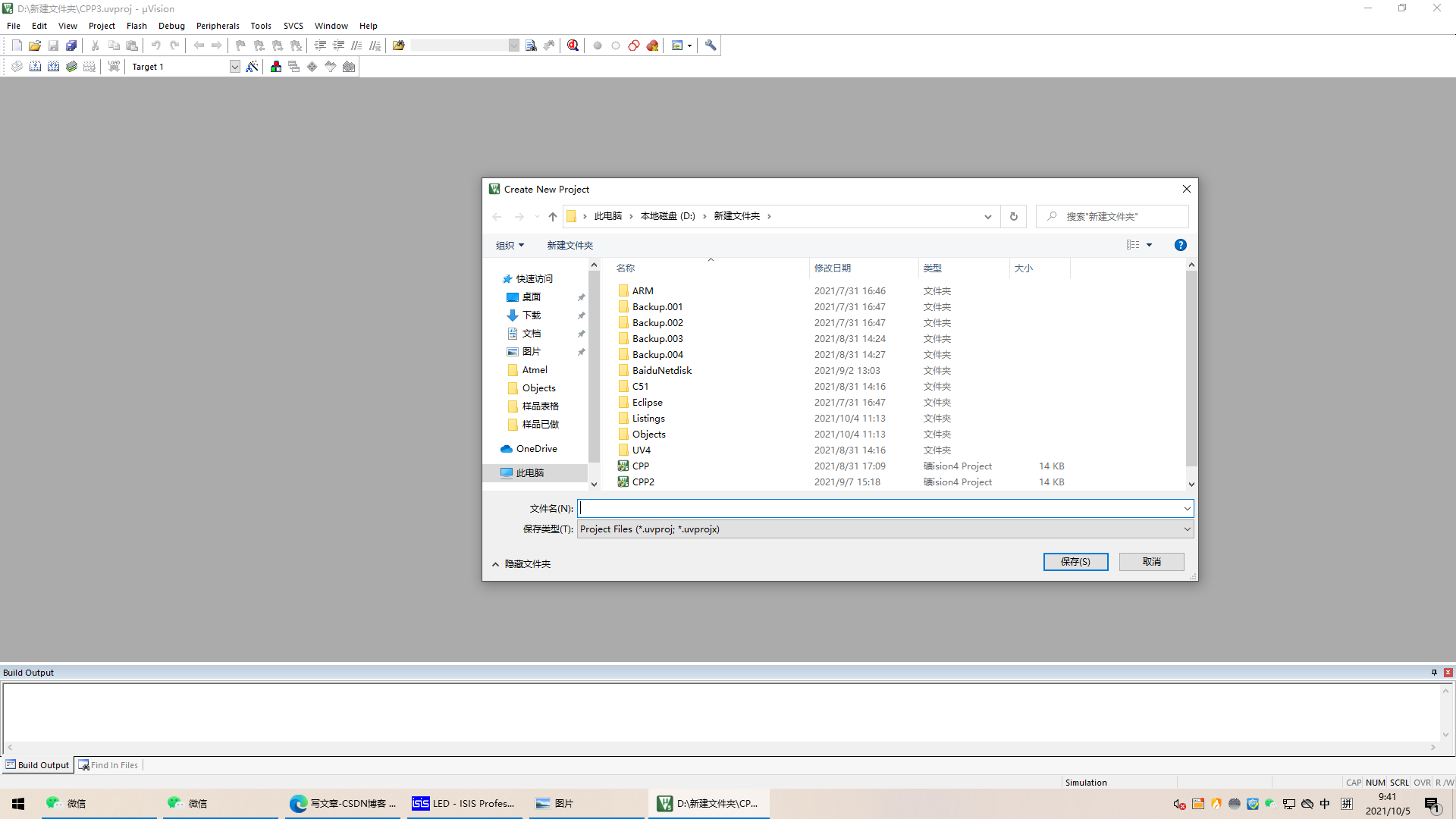Select Target 1 dropdown
The image size is (1456, 819).
click(x=184, y=66)
